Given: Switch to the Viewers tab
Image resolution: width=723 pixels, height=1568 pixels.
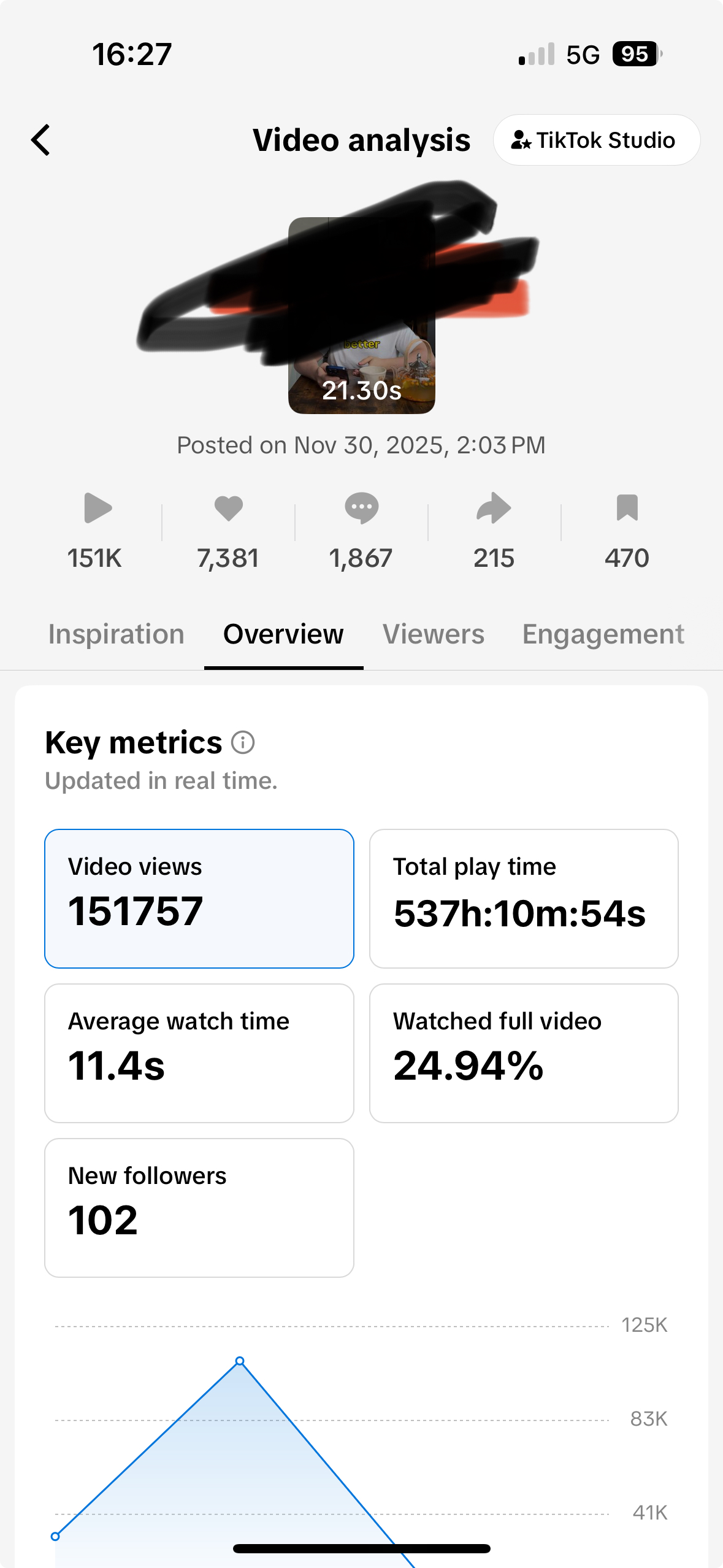Looking at the screenshot, I should click(x=434, y=634).
